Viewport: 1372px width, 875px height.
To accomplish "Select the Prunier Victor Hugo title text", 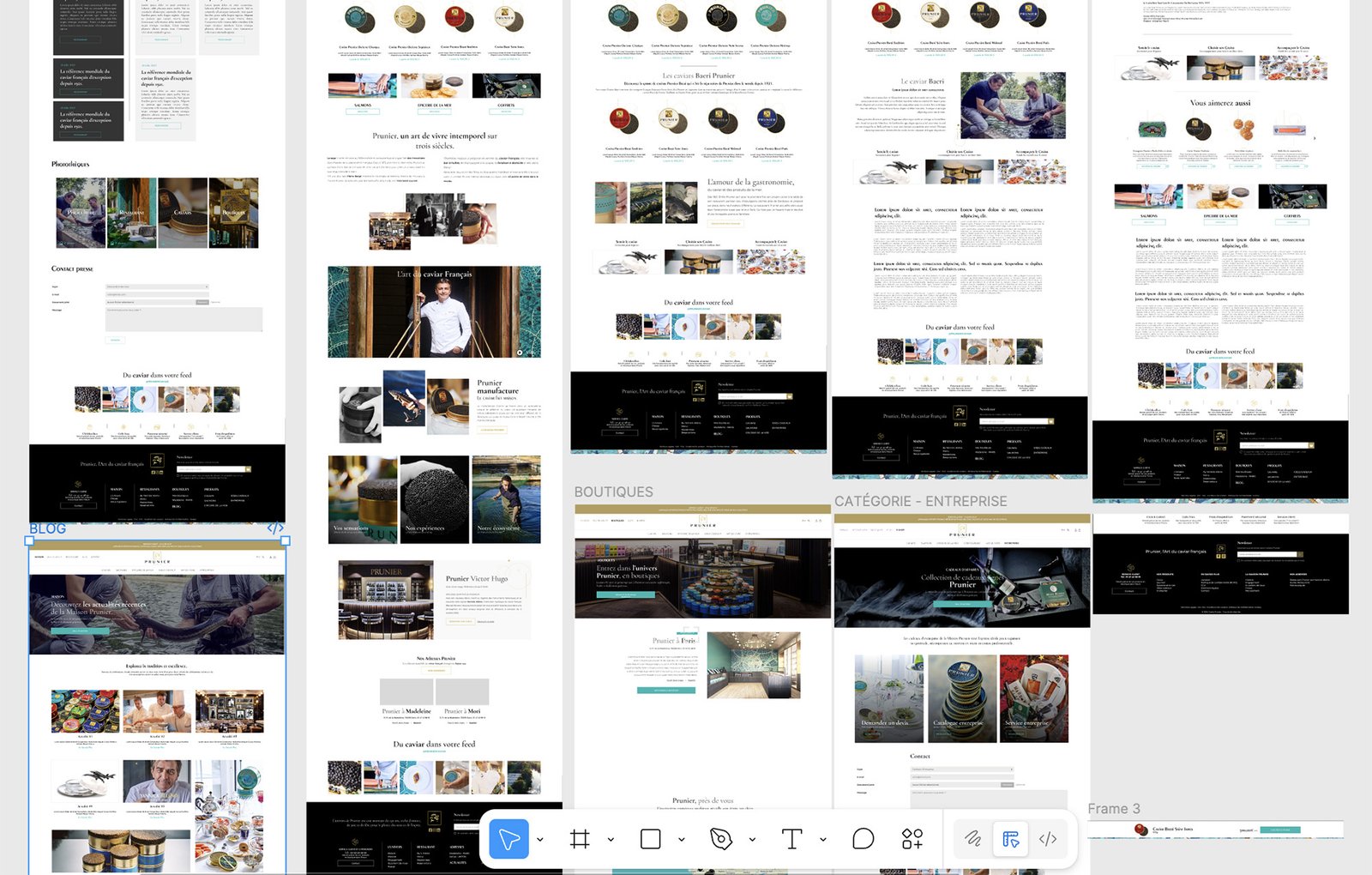I will pyautogui.click(x=477, y=579).
